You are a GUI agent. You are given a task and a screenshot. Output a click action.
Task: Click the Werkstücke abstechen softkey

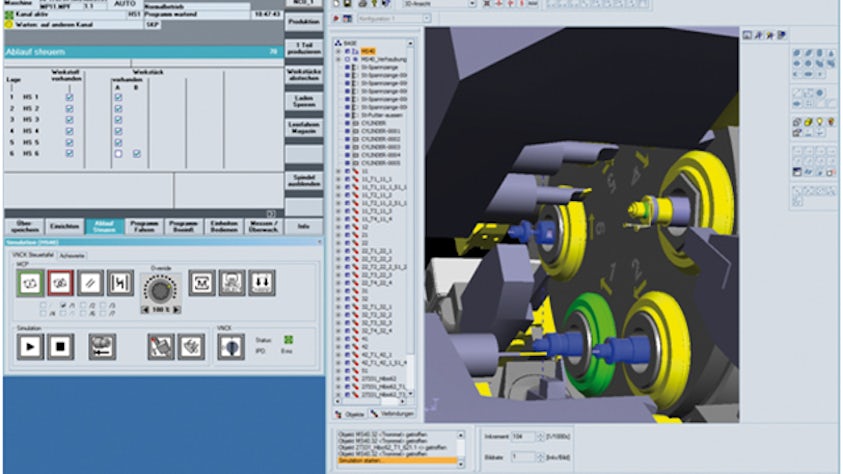(x=304, y=74)
